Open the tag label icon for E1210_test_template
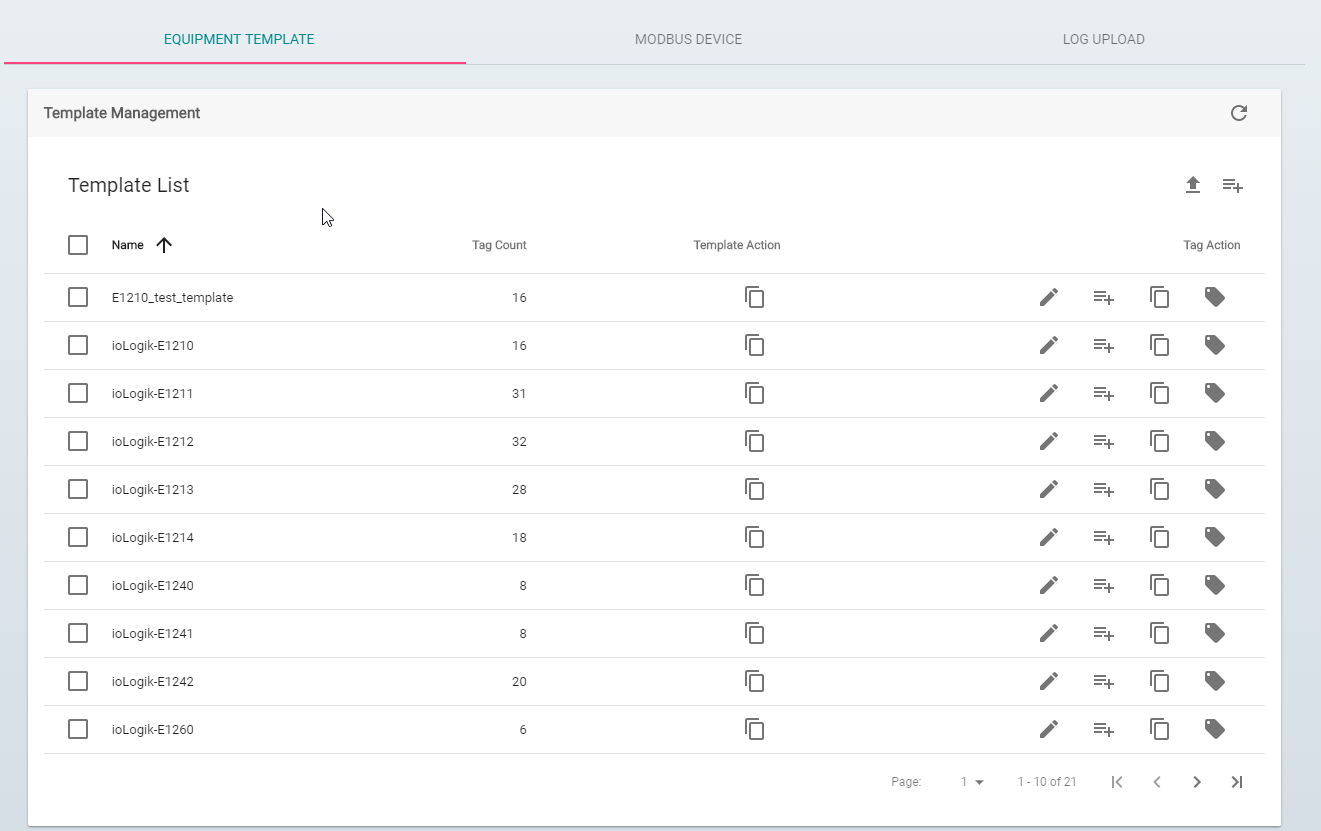Screen dimensions: 1321x831 1215,297
